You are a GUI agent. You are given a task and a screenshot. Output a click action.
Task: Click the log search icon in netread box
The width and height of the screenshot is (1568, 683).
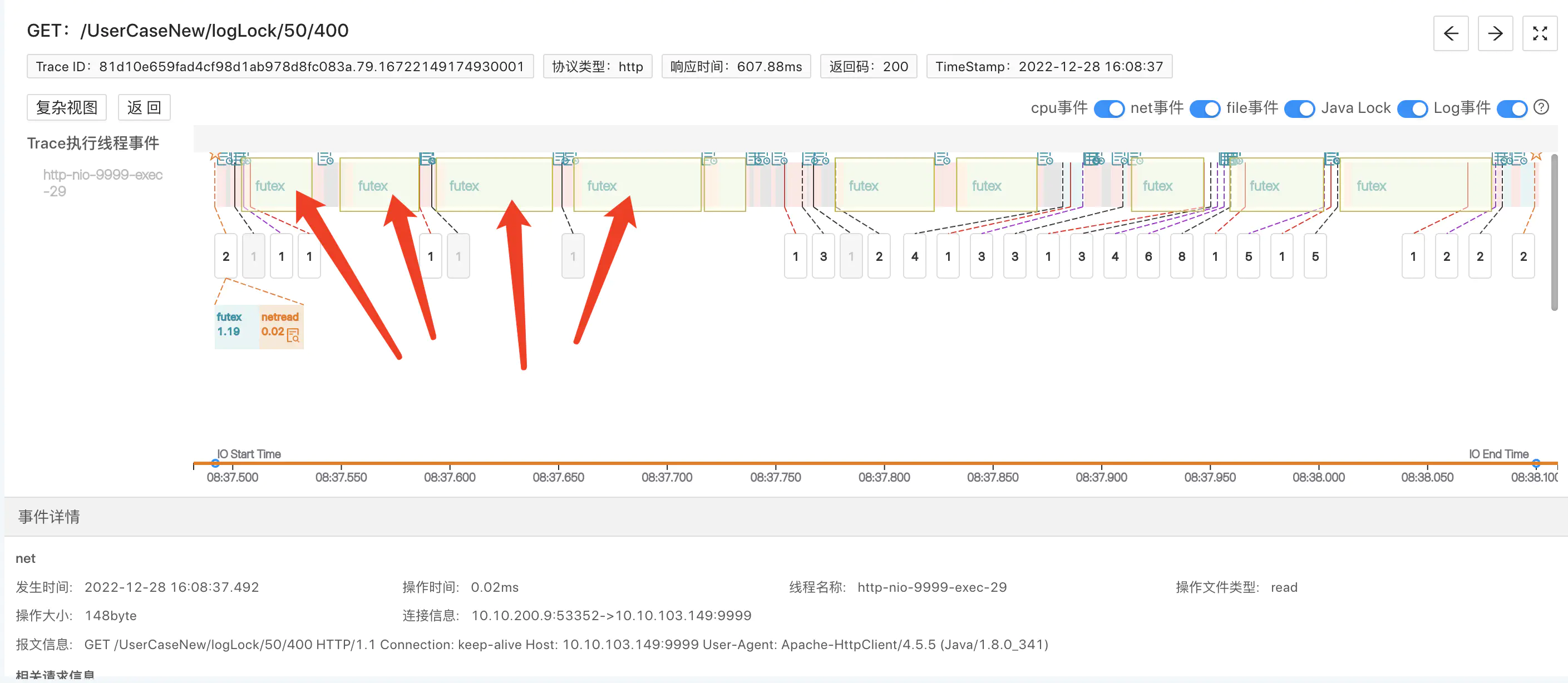(x=293, y=335)
